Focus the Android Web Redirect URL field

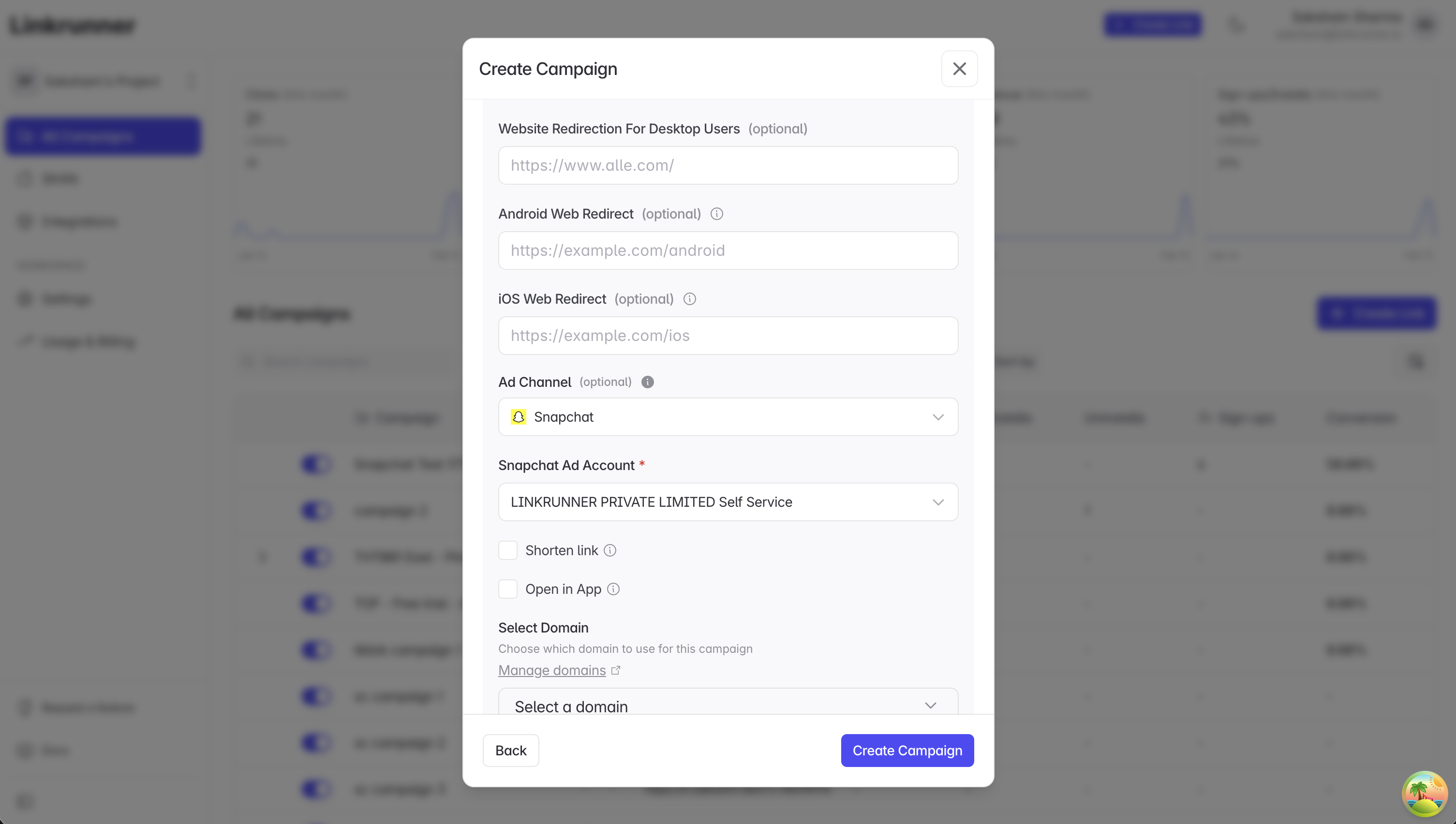point(728,250)
